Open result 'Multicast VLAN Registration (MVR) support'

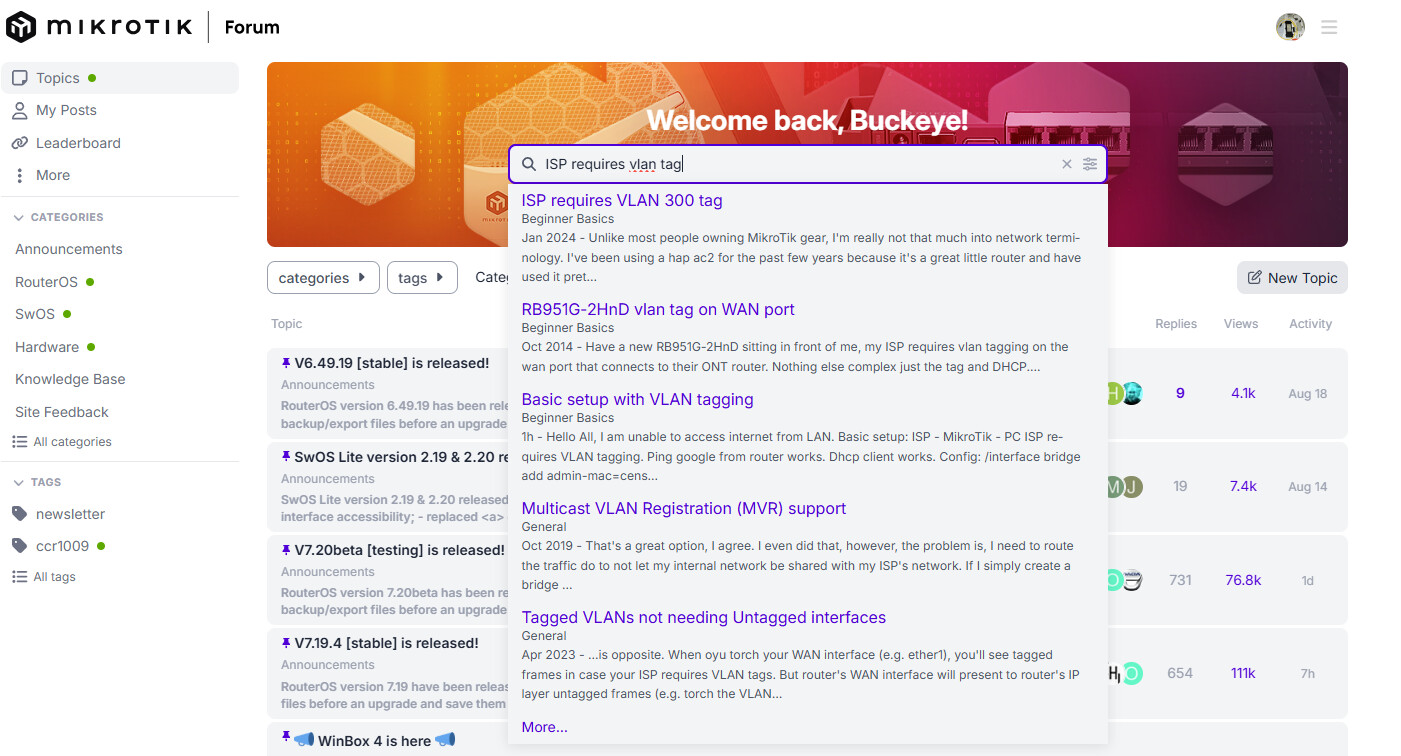684,508
